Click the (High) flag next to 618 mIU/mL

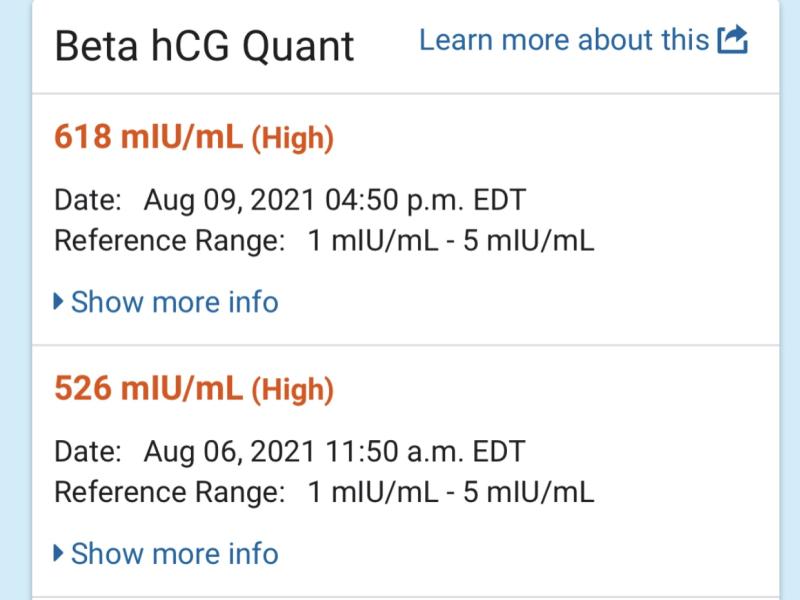click(x=293, y=138)
